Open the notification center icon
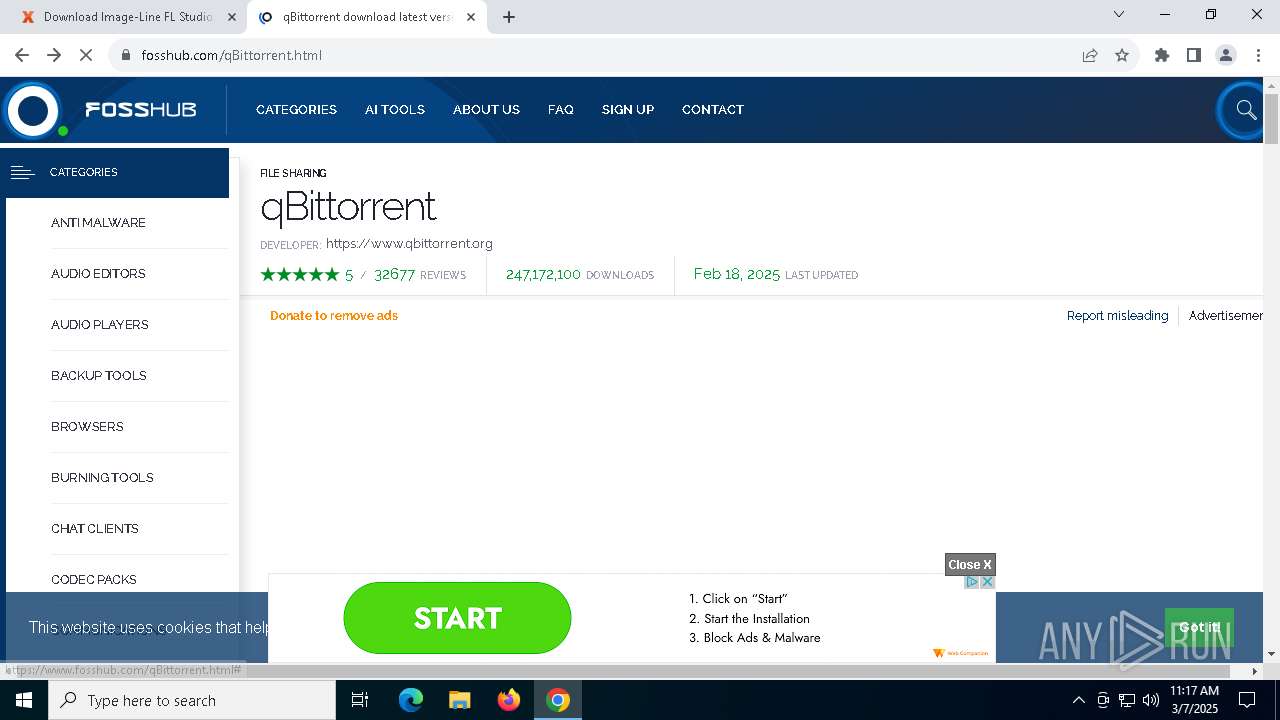The image size is (1280, 720). [1247, 700]
